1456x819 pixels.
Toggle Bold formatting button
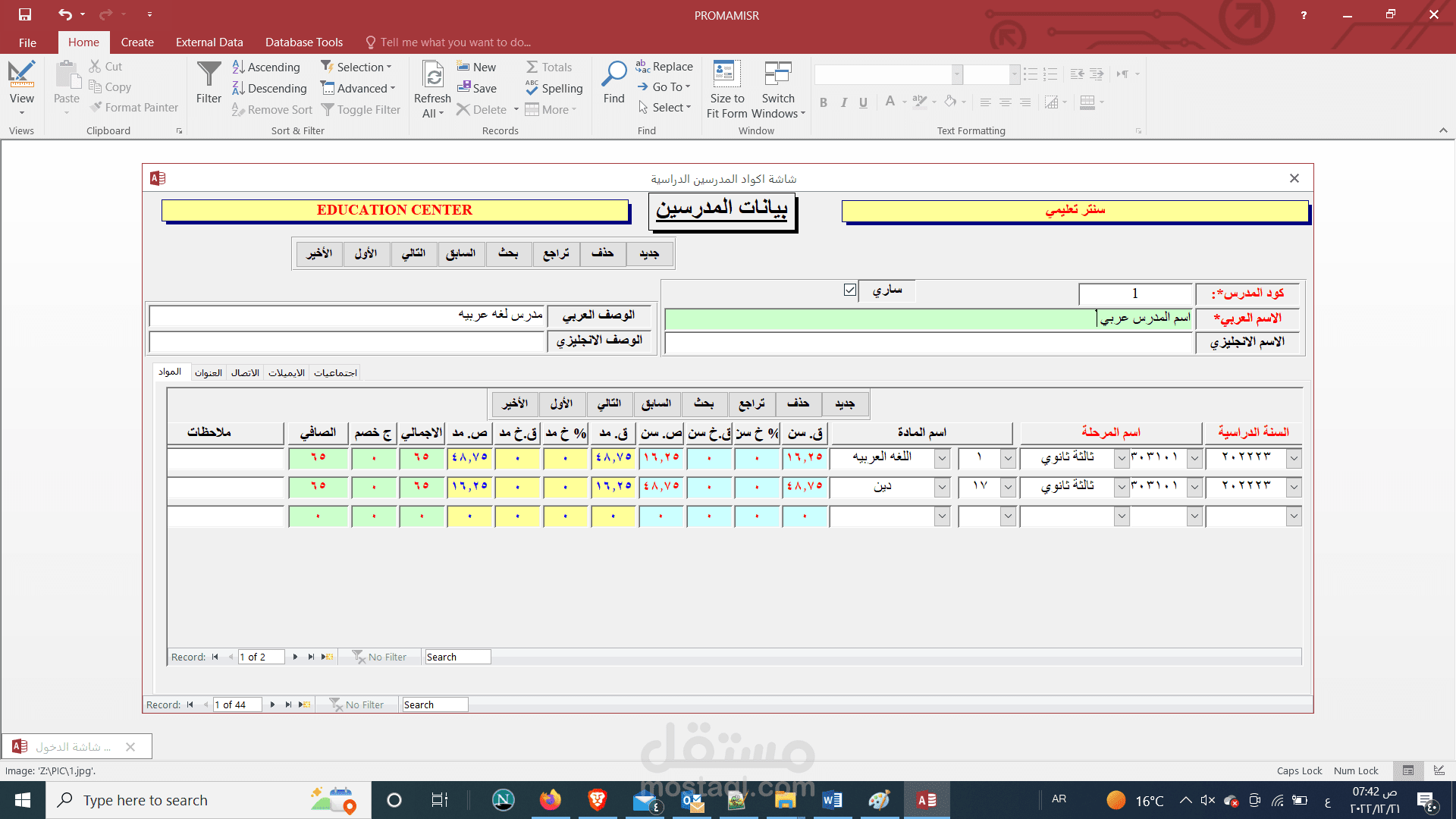[x=824, y=102]
